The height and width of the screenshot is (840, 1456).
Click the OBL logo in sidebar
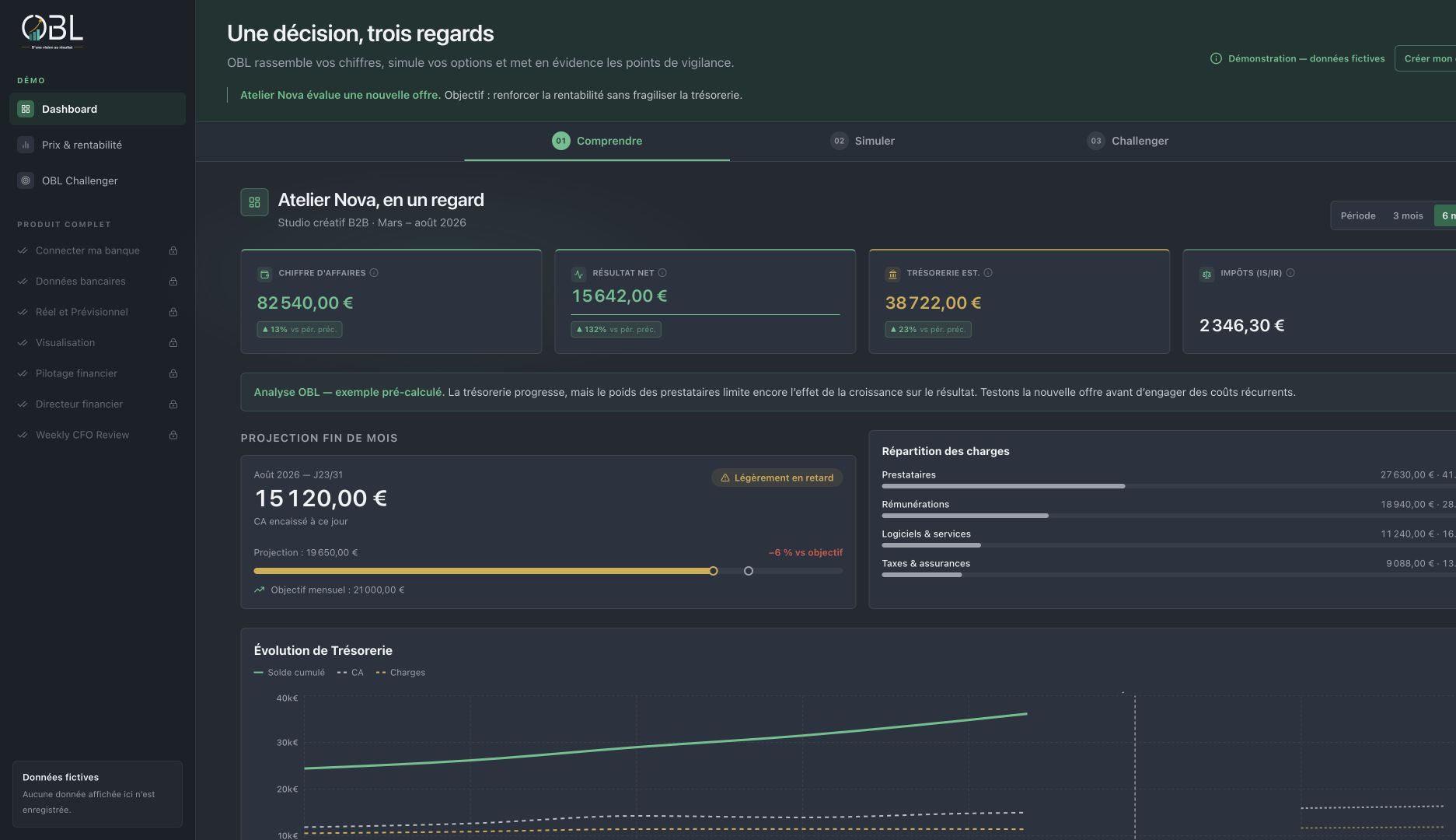point(52,32)
